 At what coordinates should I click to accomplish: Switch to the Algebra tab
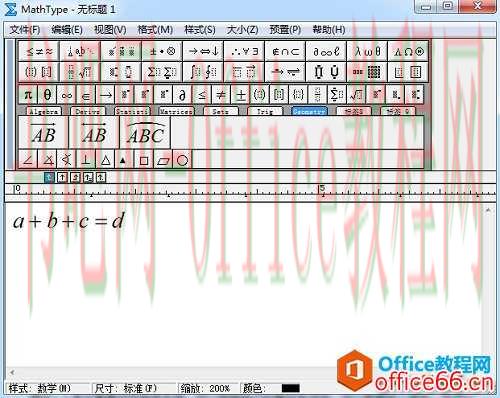tap(44, 111)
